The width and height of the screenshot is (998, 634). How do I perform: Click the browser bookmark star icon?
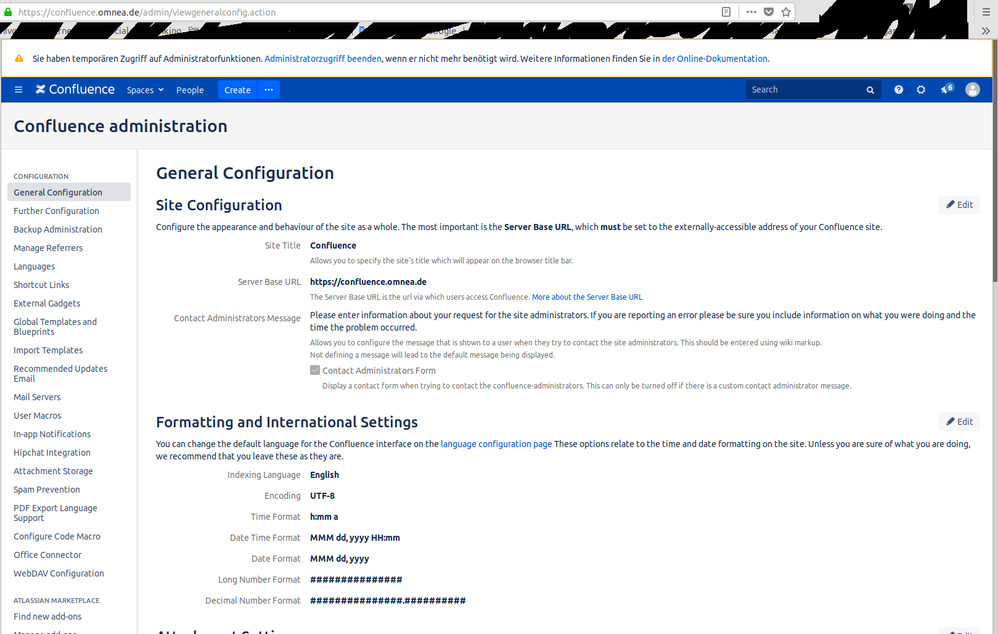pyautogui.click(x=785, y=12)
